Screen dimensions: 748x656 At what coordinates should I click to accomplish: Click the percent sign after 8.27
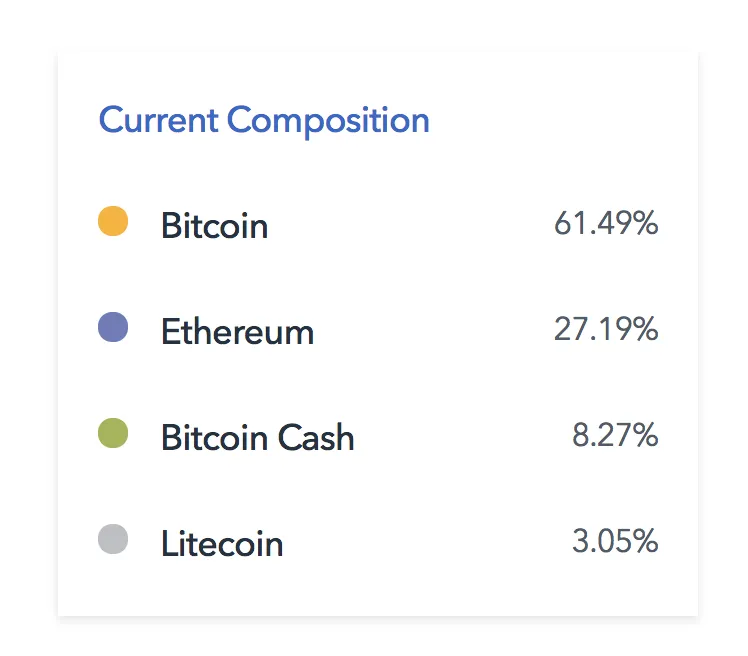(640, 435)
